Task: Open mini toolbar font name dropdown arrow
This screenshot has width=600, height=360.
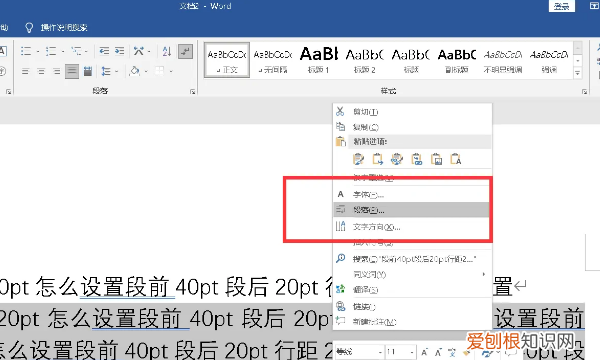Action: coord(380,352)
